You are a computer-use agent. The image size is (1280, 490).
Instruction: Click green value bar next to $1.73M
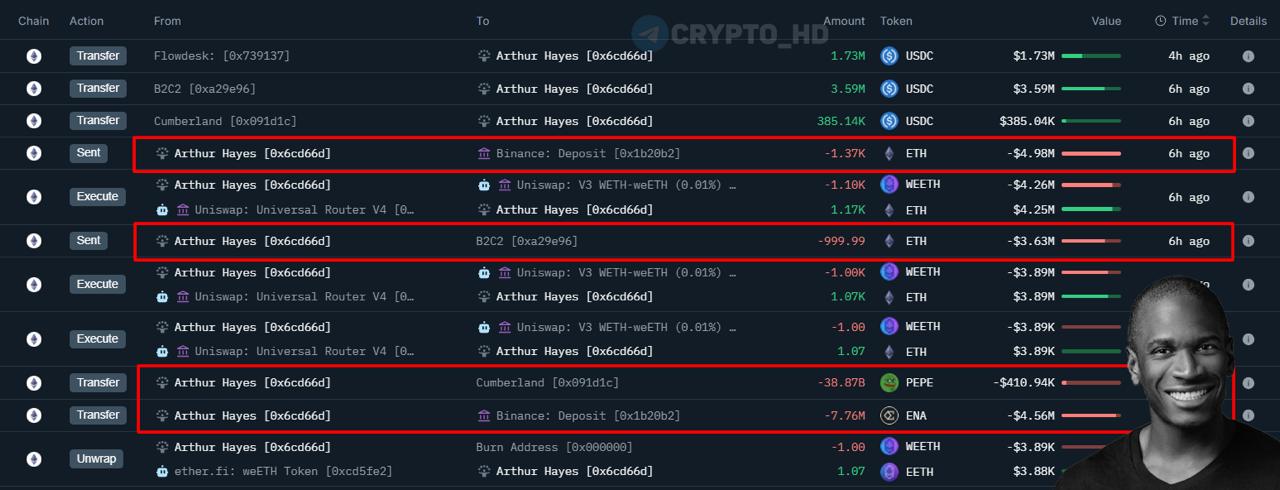1091,56
